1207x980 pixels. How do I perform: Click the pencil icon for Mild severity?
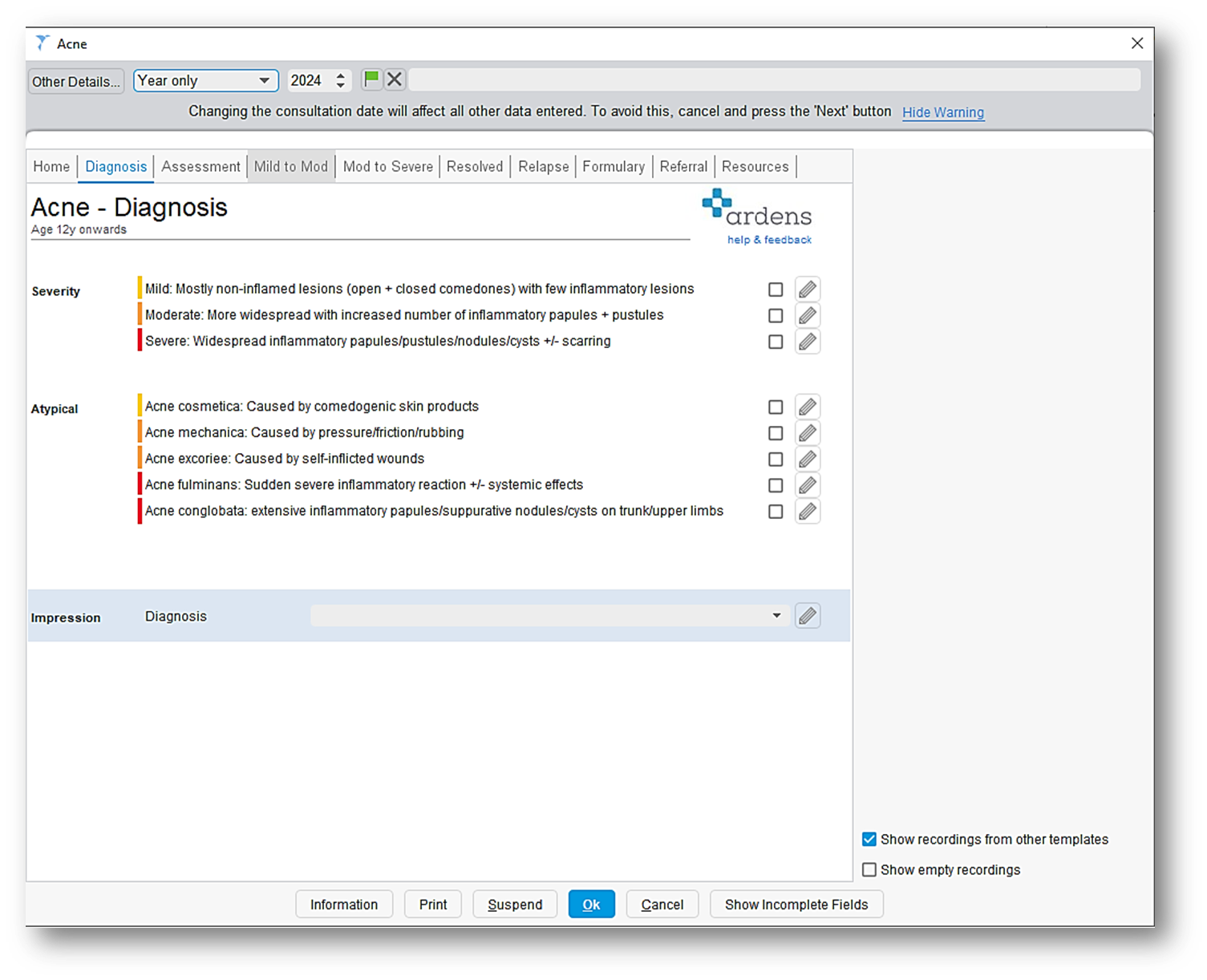(808, 289)
